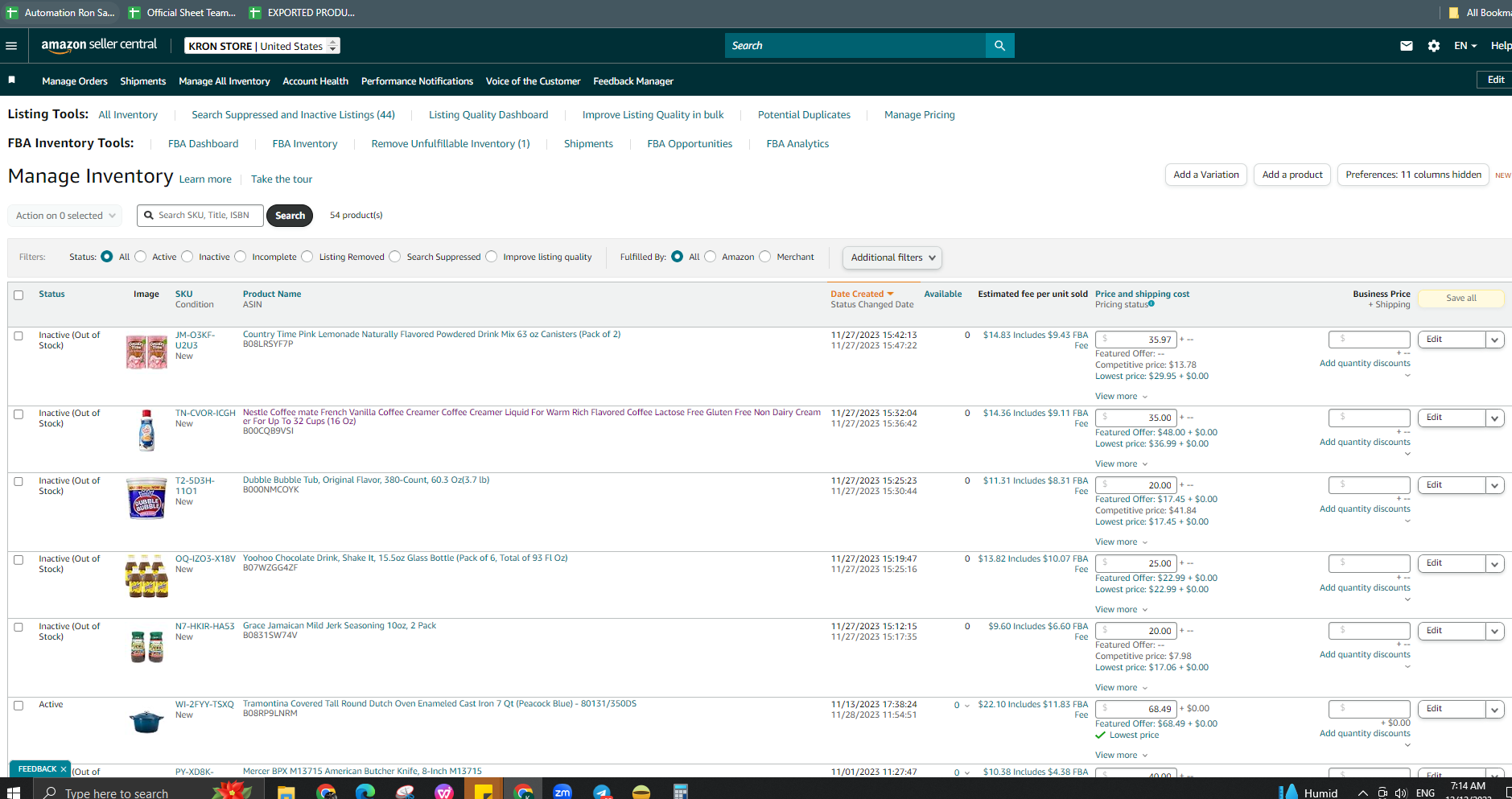Open Action on 0 selected dropdown
1512x799 pixels.
[65, 216]
